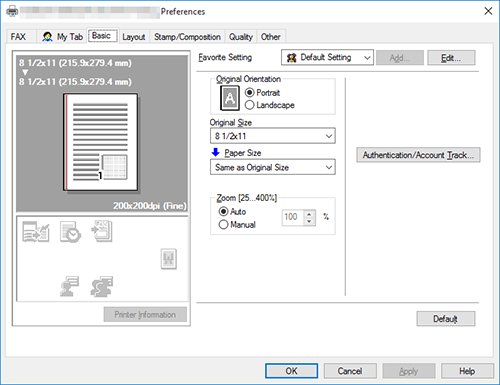Screen dimensions: 500x385
Task: Click the portrait orientation preview icon
Action: (230, 98)
